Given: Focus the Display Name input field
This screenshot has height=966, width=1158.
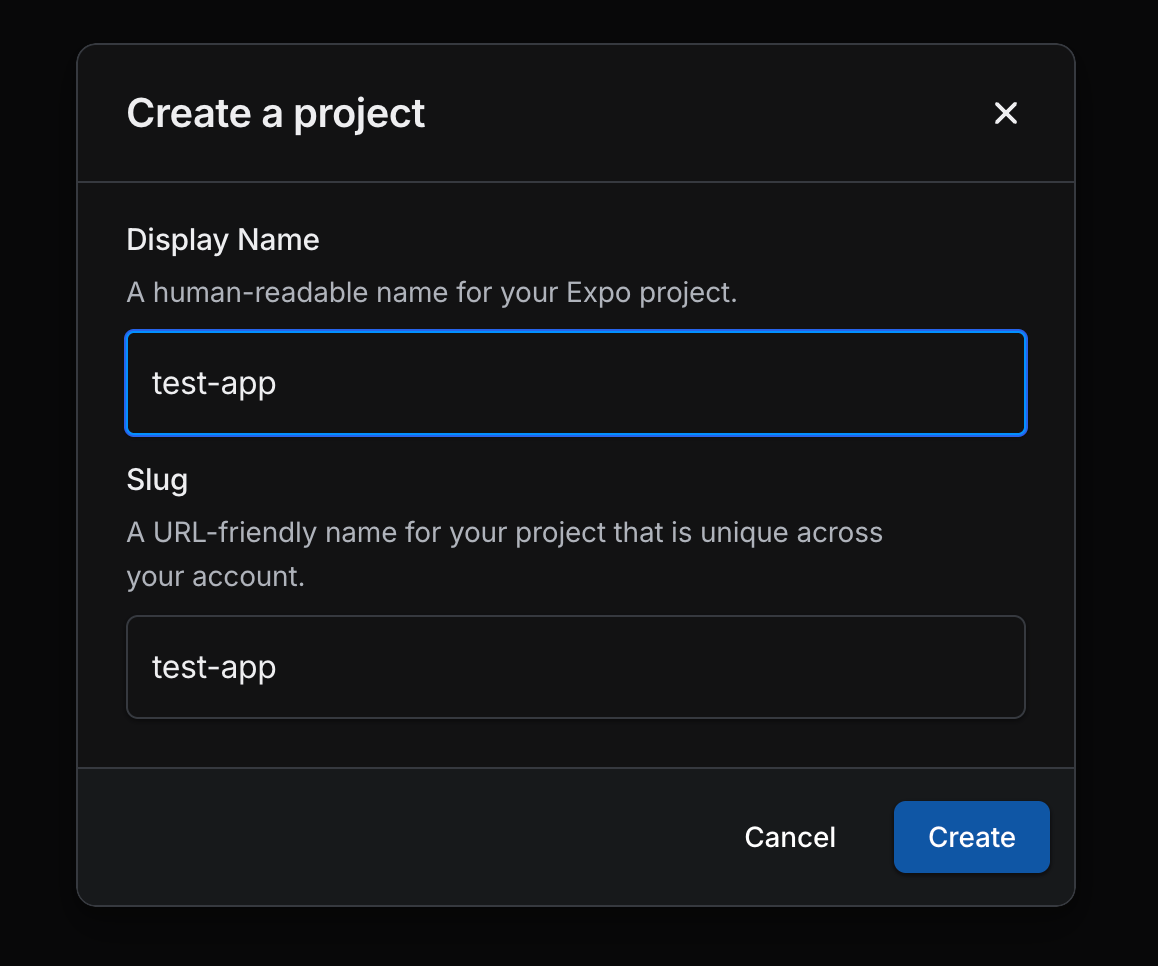Looking at the screenshot, I should pyautogui.click(x=575, y=383).
